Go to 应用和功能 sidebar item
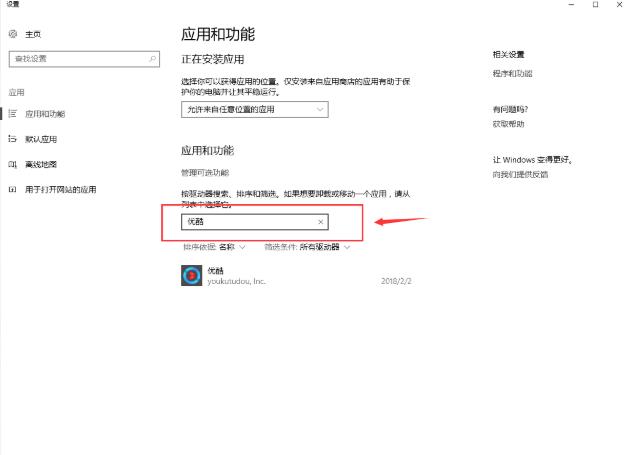The height and width of the screenshot is (455, 629). point(45,114)
